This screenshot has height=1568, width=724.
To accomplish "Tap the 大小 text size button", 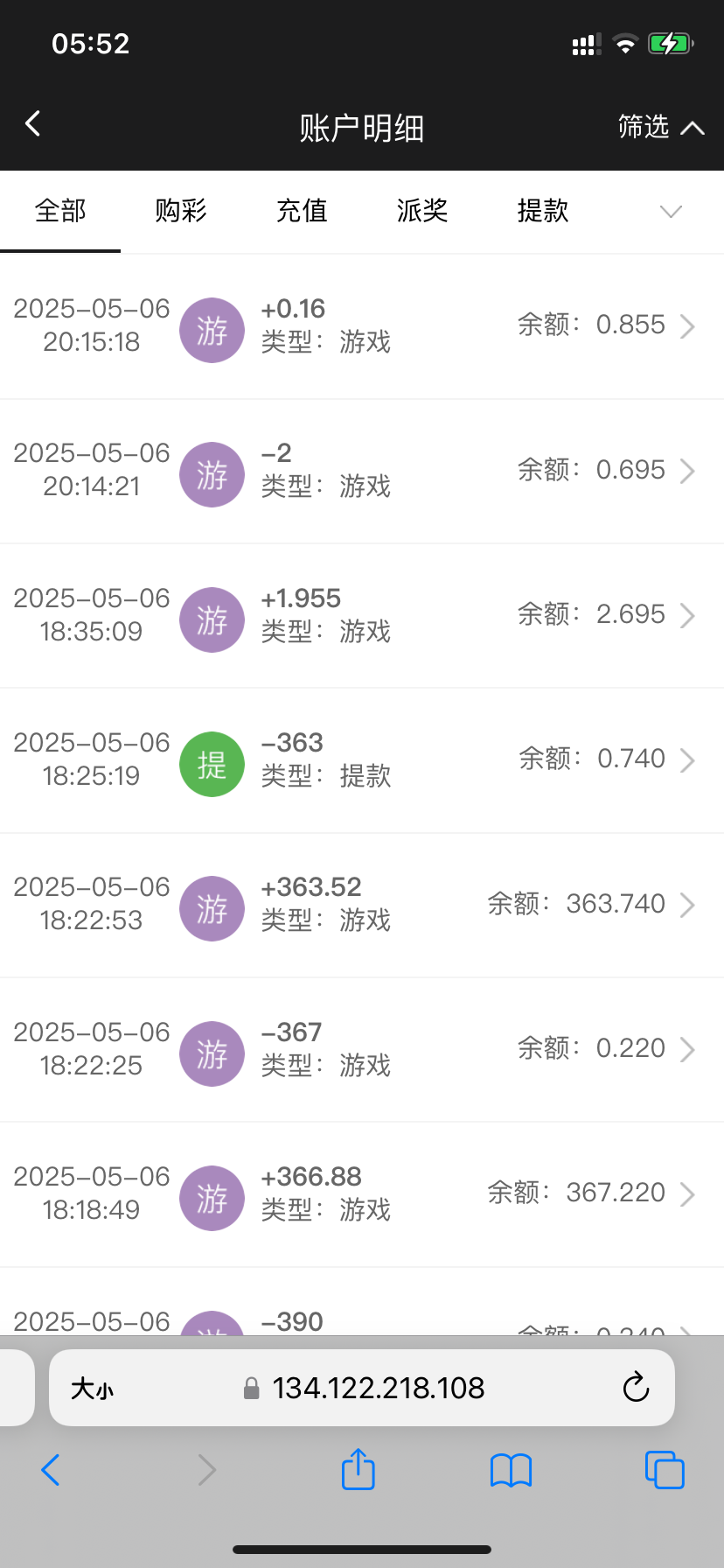I will click(92, 1389).
